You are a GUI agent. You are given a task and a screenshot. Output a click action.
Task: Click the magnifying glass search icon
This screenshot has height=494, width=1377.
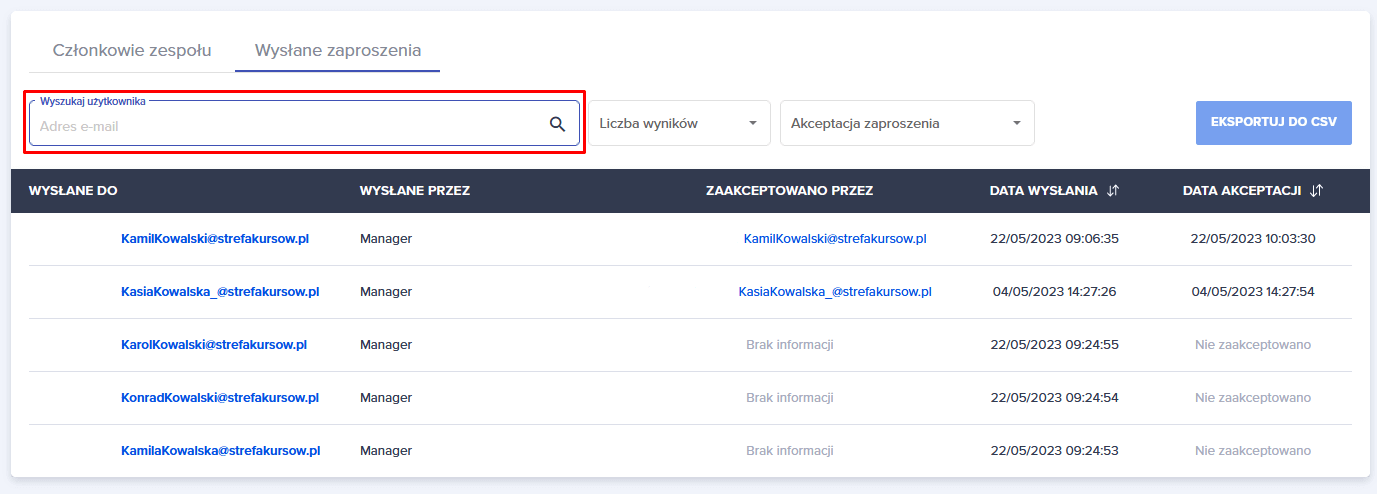[557, 124]
